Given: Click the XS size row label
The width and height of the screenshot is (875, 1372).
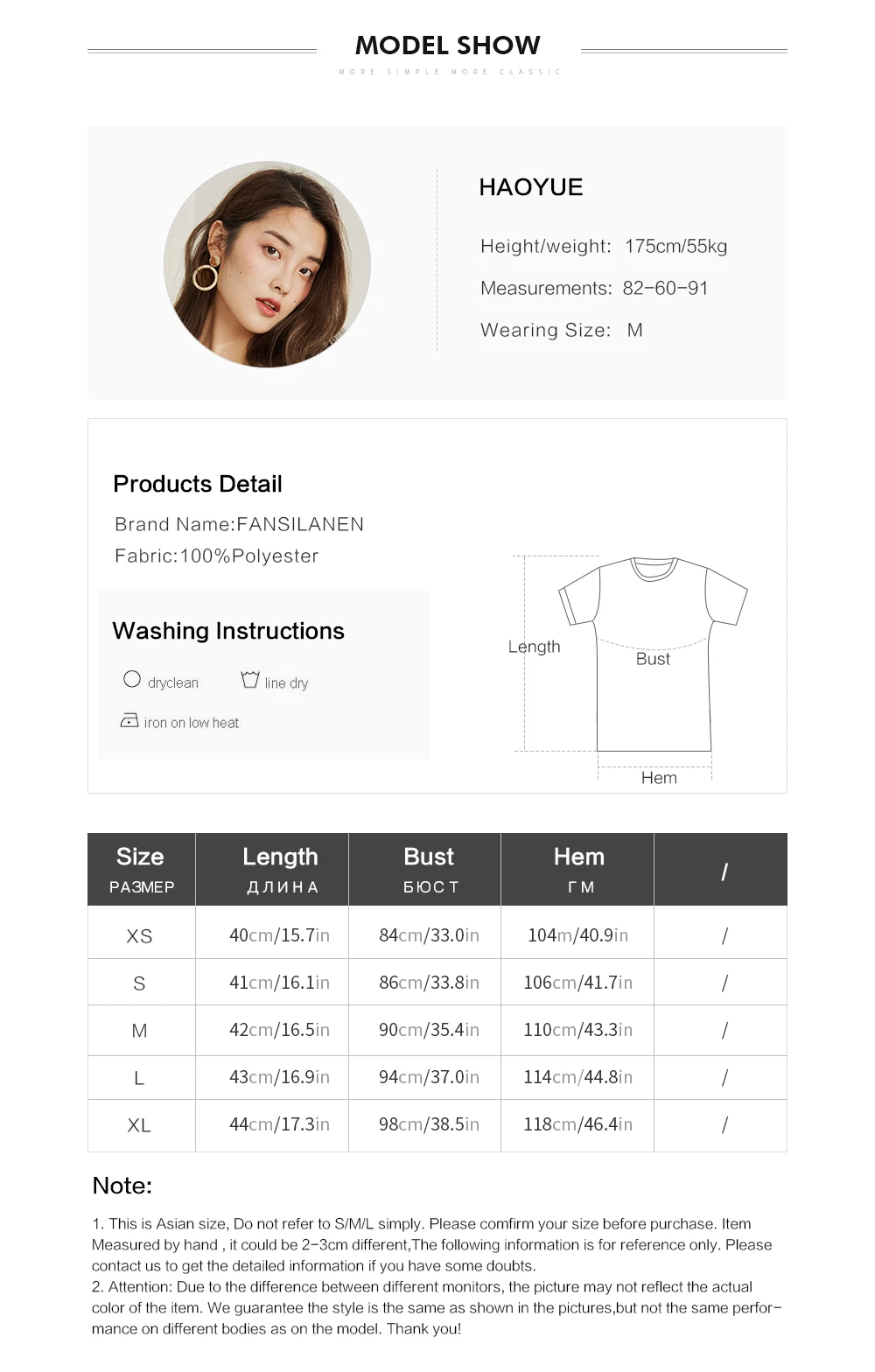Looking at the screenshot, I should point(139,936).
